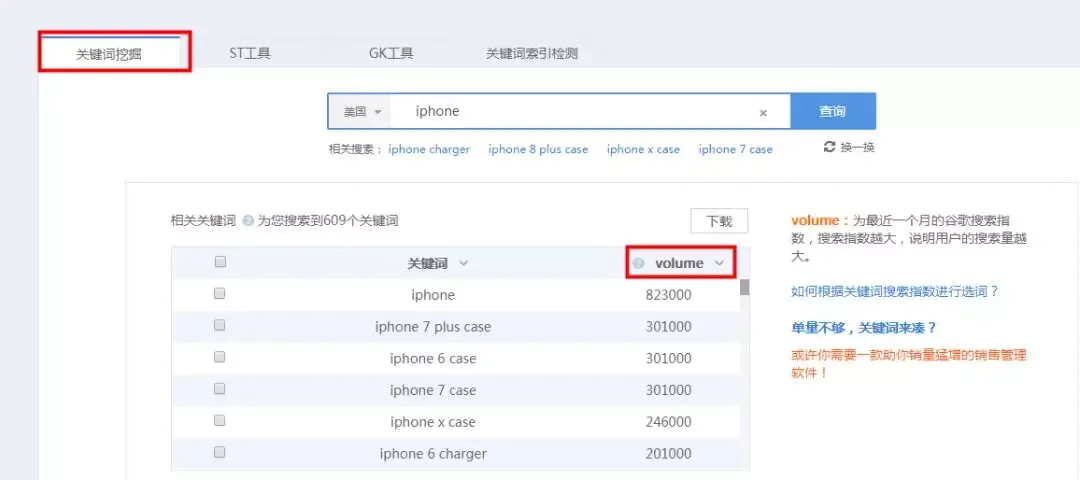Image resolution: width=1080 pixels, height=480 pixels.
Task: Click the blue 查询 search button
Action: point(833,112)
